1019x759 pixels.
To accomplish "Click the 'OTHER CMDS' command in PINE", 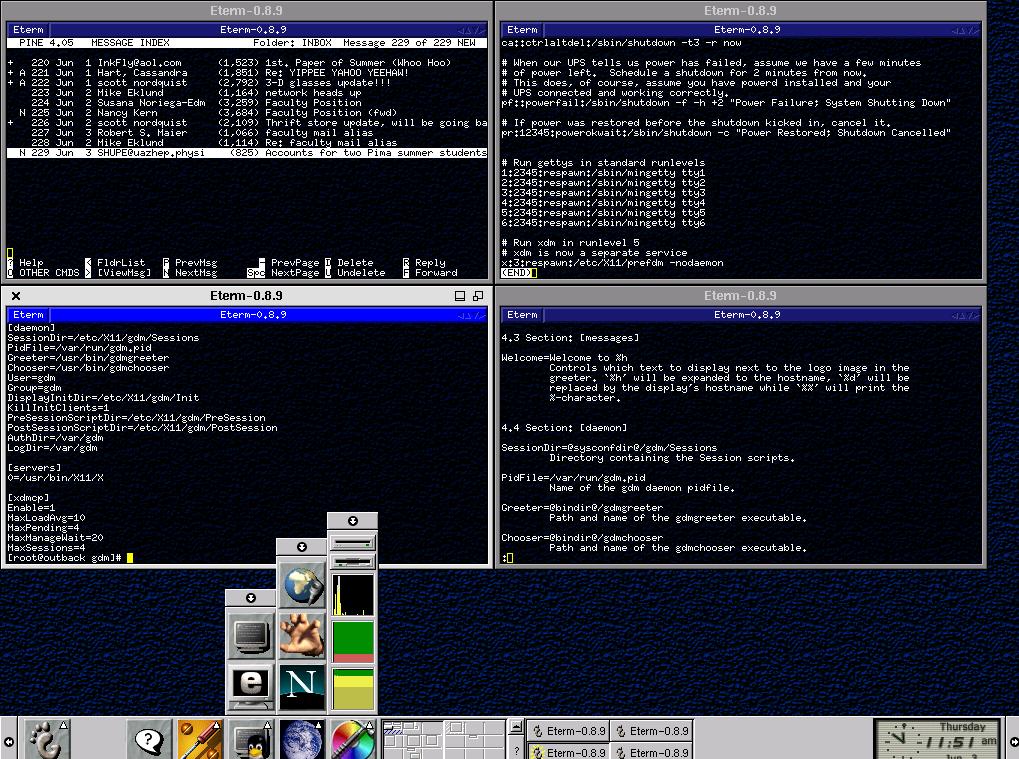I will coord(49,273).
